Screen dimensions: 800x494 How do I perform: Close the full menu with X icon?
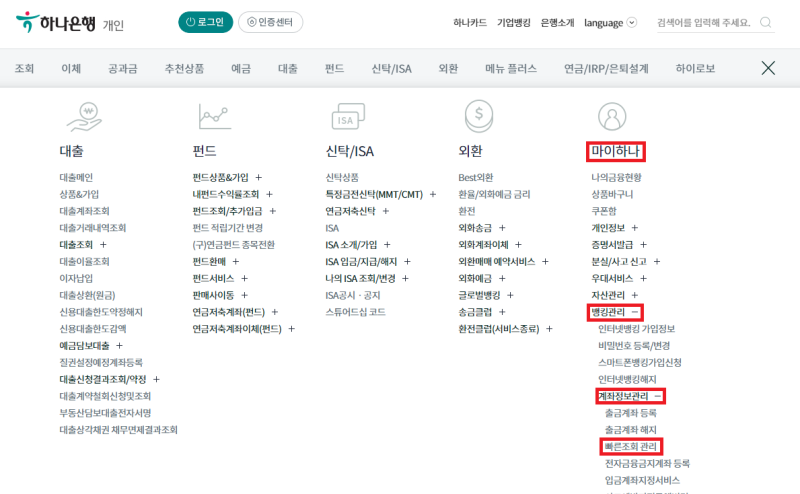point(768,68)
